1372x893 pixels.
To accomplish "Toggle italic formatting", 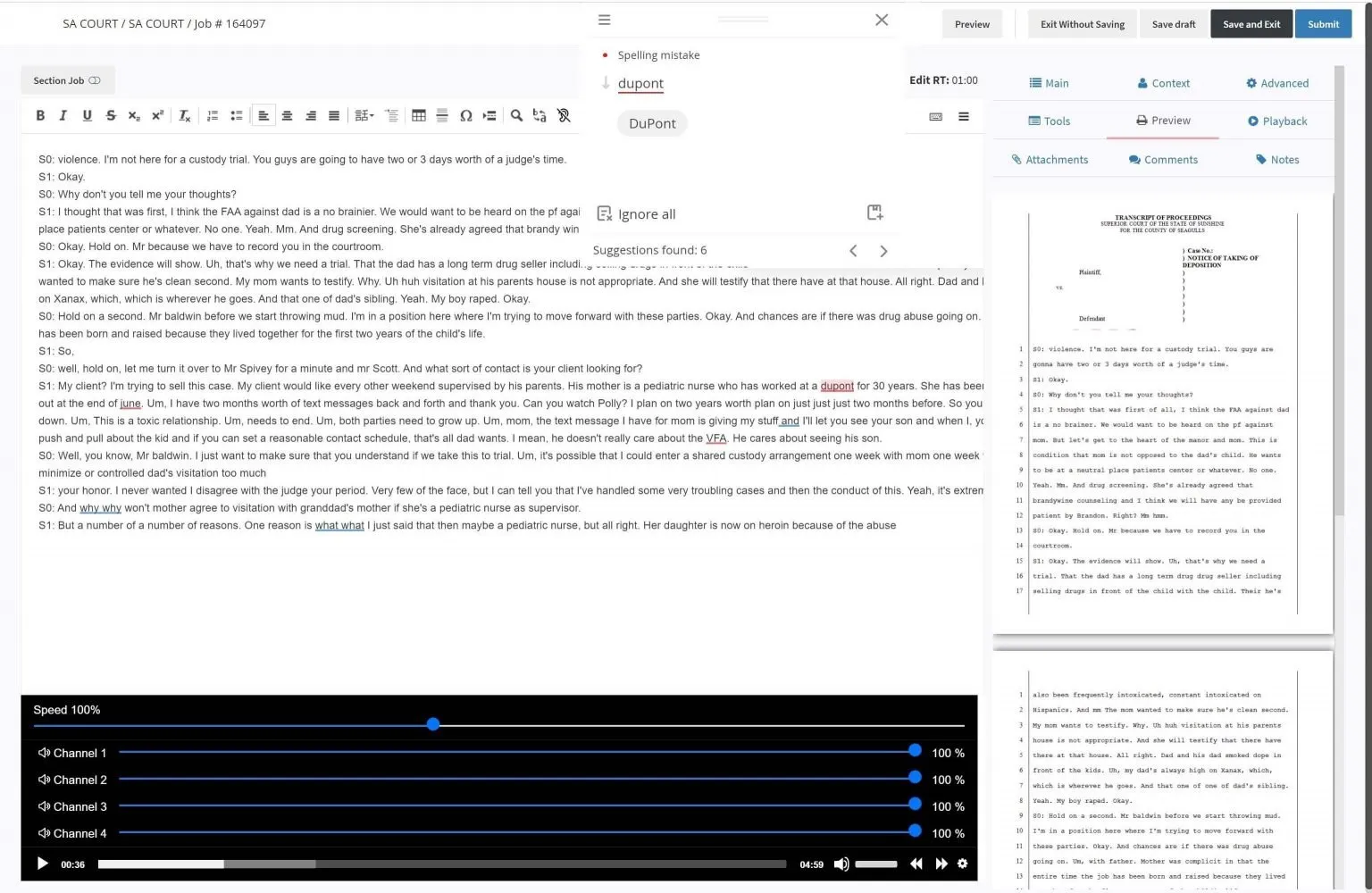I will coord(63,115).
